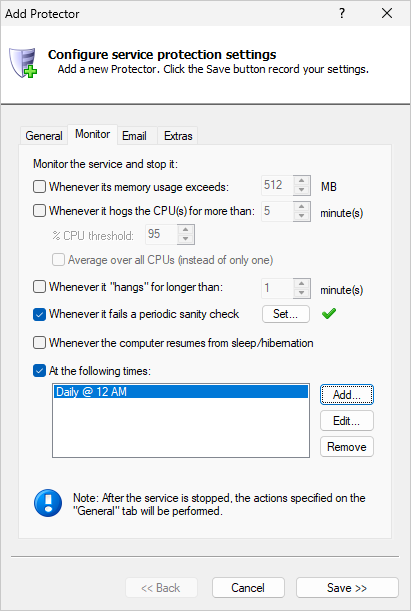
Task: Remove the selected scheduled time
Action: tap(347, 447)
